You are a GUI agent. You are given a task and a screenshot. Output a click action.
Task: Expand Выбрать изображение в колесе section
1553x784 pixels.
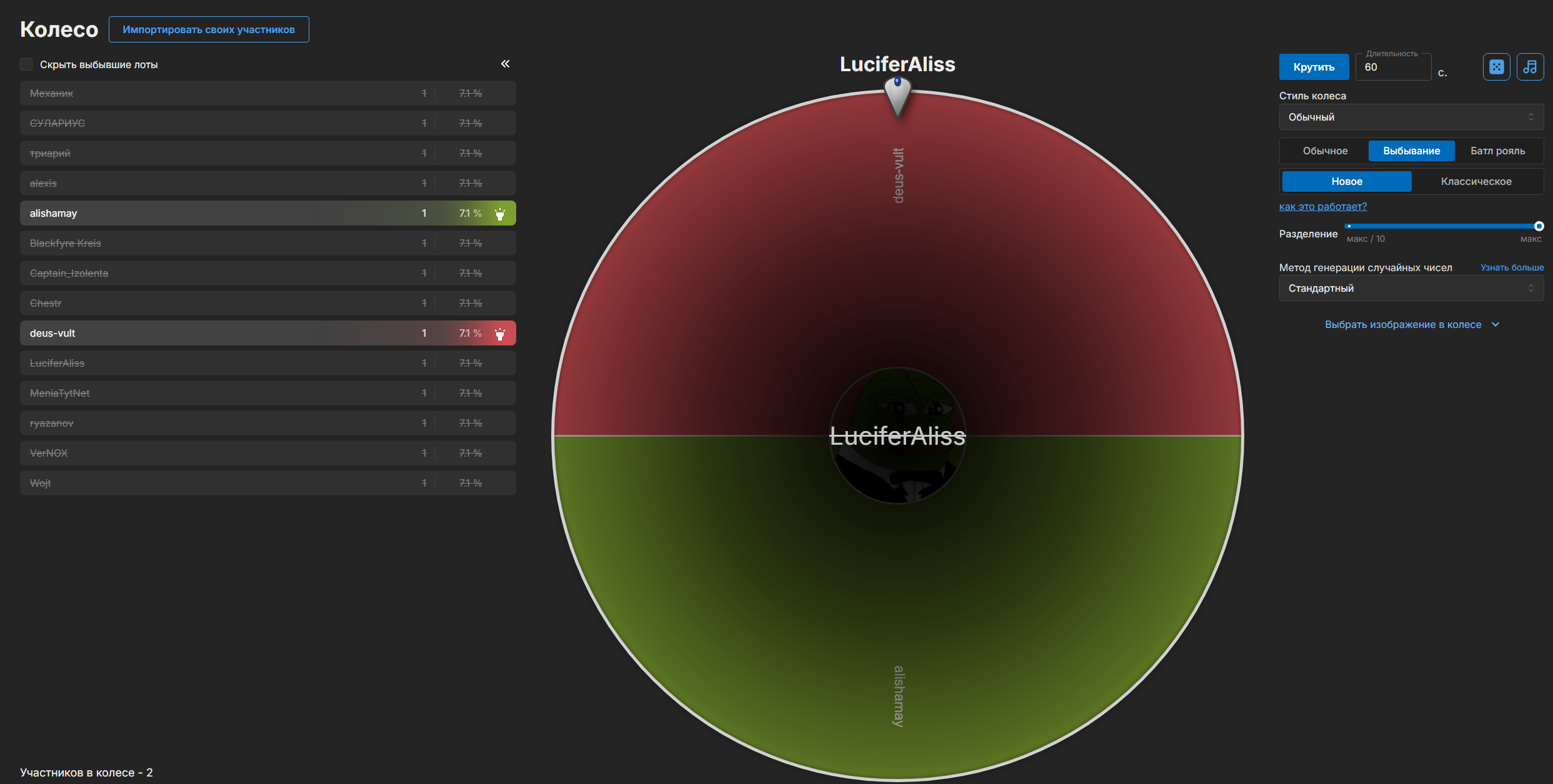(1411, 324)
